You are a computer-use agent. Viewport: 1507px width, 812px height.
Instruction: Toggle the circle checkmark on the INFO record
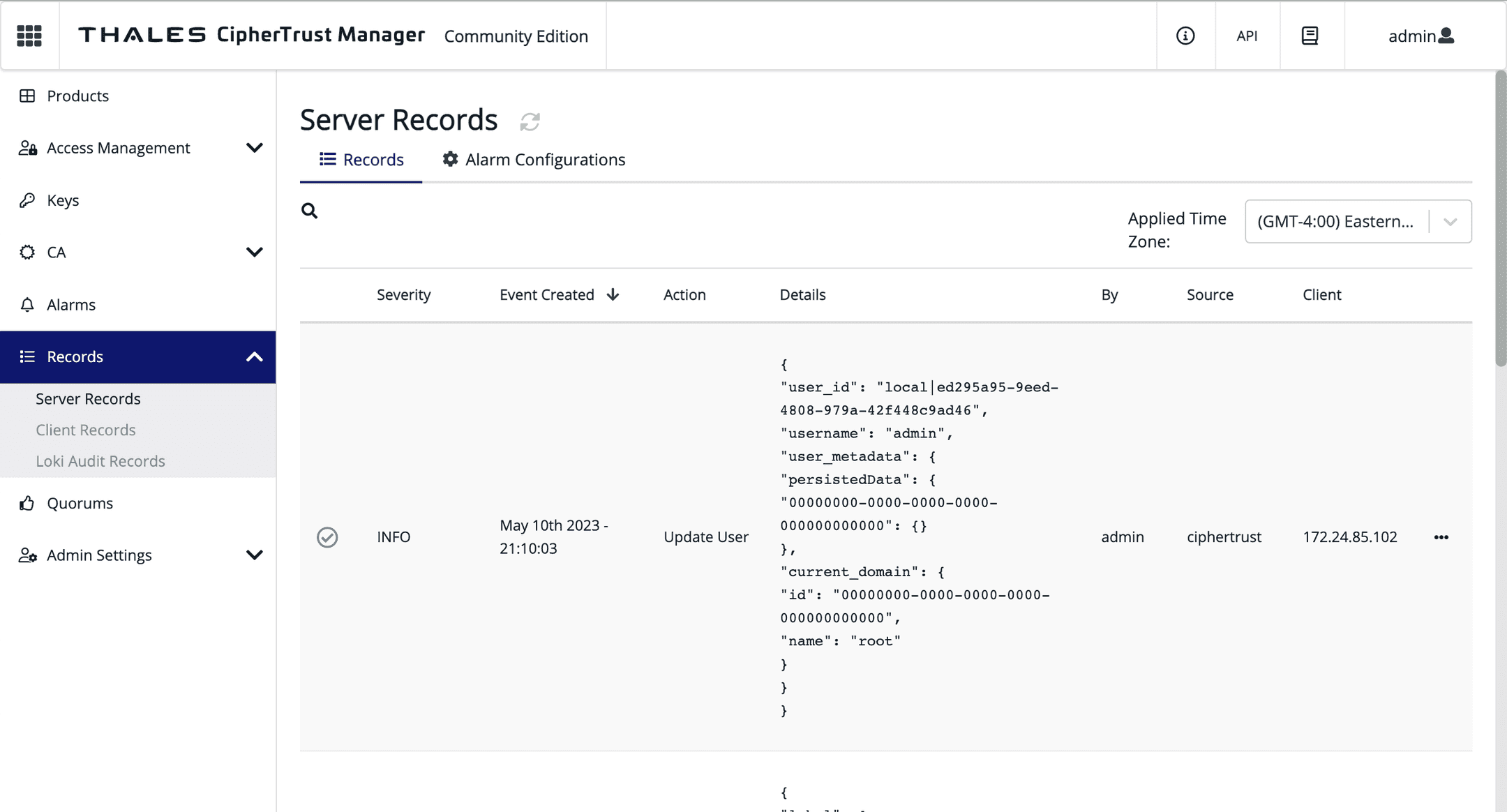pos(327,537)
